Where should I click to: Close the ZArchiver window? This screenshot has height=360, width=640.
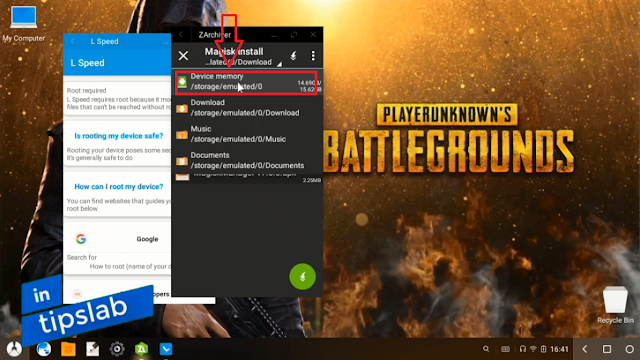313,35
